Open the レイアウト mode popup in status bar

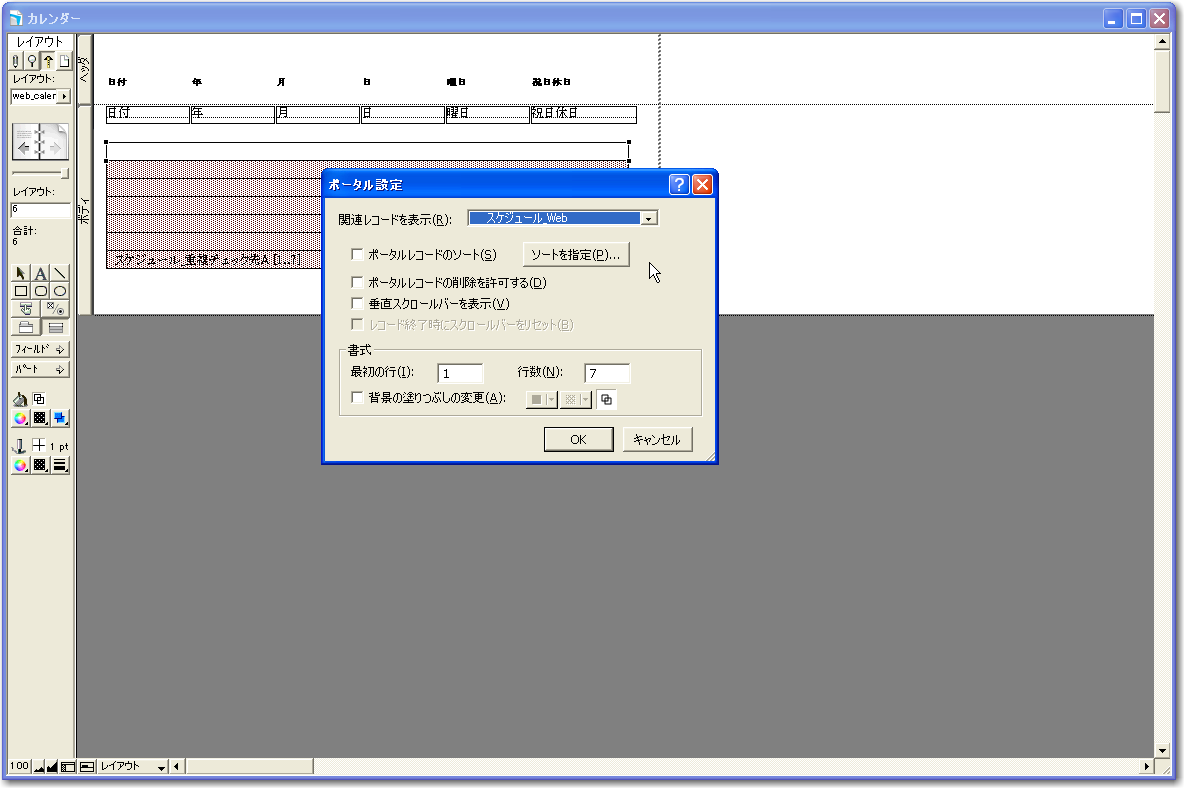point(131,767)
